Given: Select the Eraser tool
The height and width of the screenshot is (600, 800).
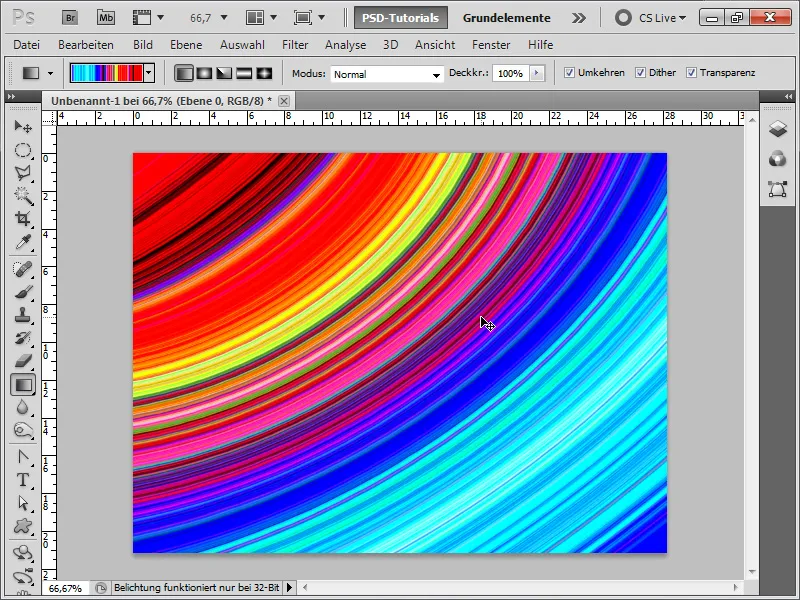Looking at the screenshot, I should click(22, 361).
